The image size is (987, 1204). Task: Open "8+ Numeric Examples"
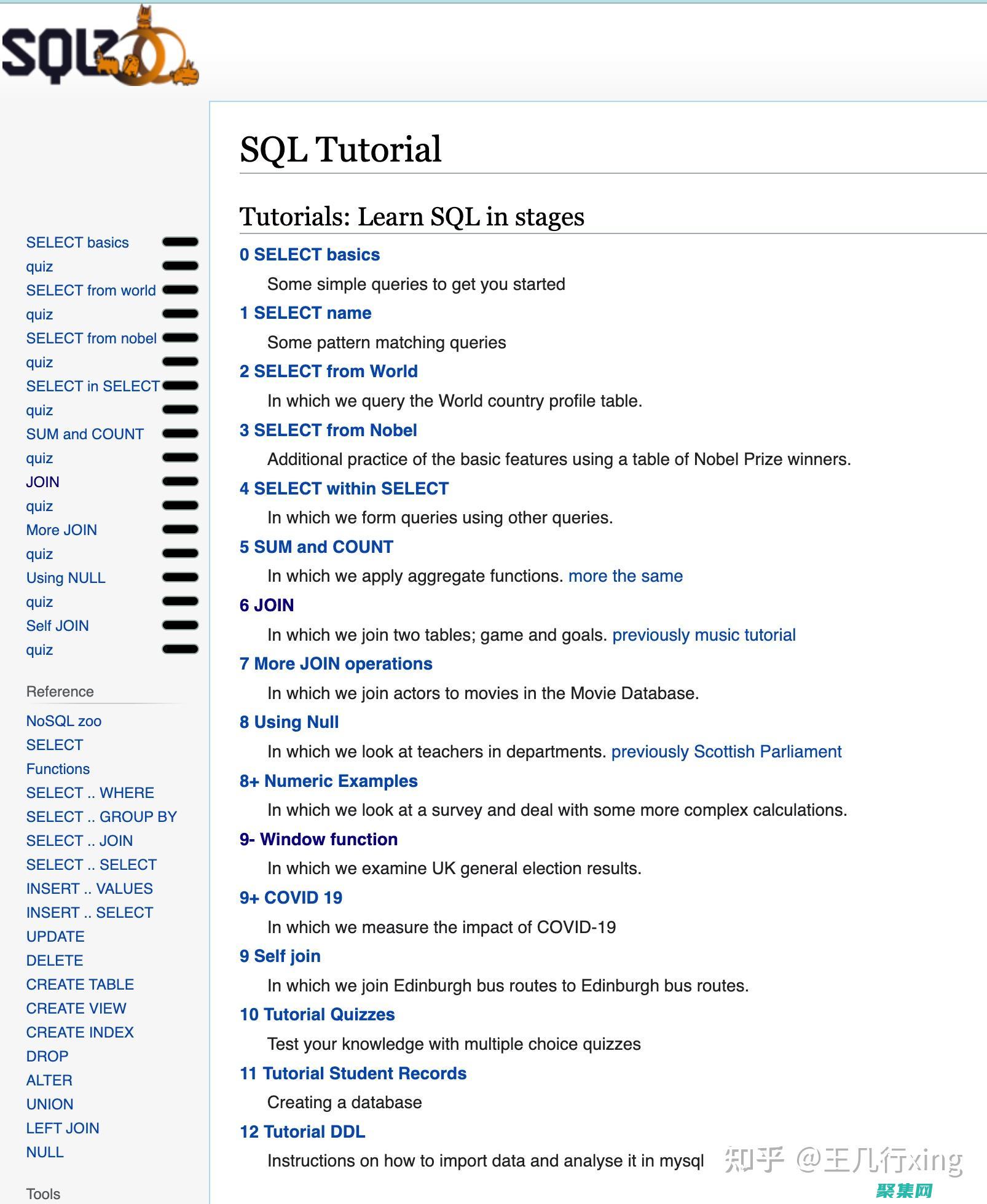click(x=330, y=781)
